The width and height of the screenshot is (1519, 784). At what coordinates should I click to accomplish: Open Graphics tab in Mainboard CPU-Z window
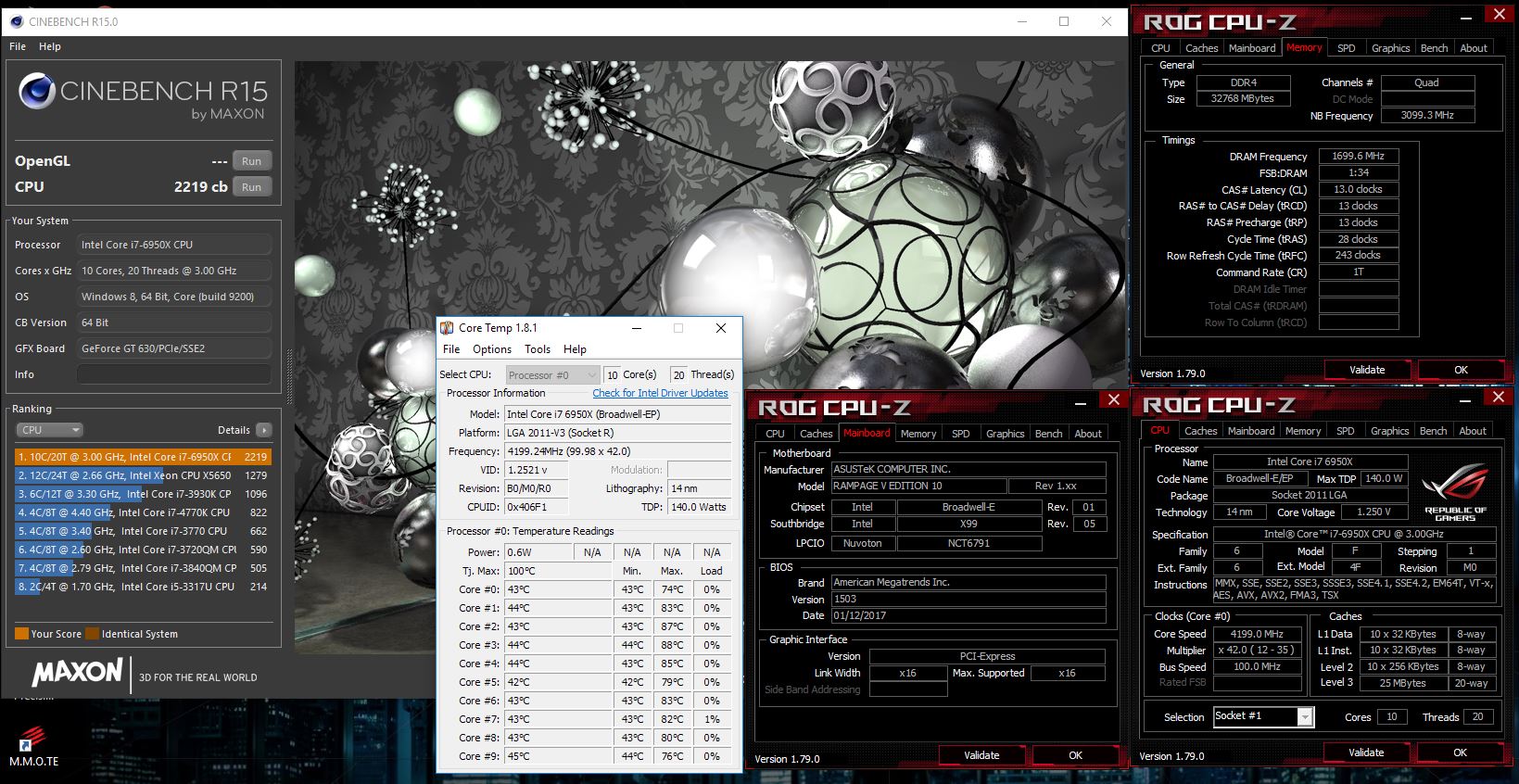[x=1005, y=434]
